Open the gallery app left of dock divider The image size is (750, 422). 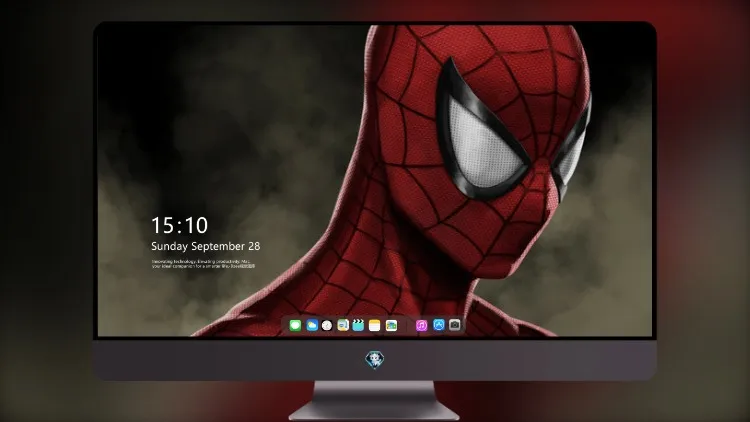(x=391, y=325)
